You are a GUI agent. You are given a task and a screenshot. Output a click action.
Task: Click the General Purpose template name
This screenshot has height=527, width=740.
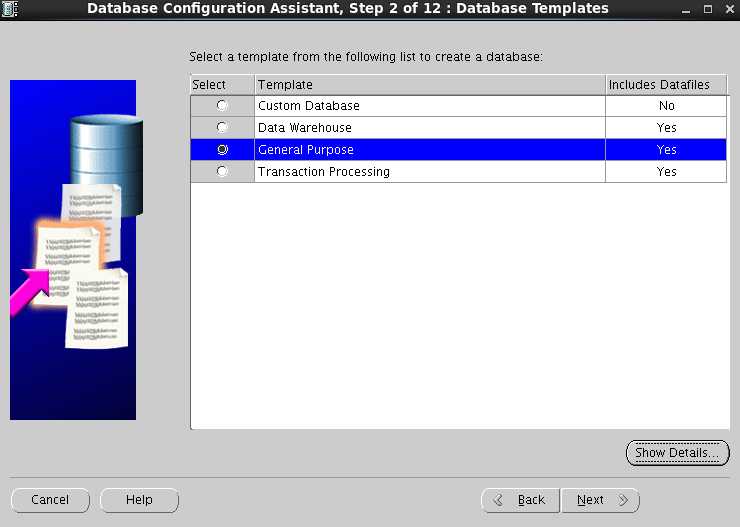click(x=305, y=150)
